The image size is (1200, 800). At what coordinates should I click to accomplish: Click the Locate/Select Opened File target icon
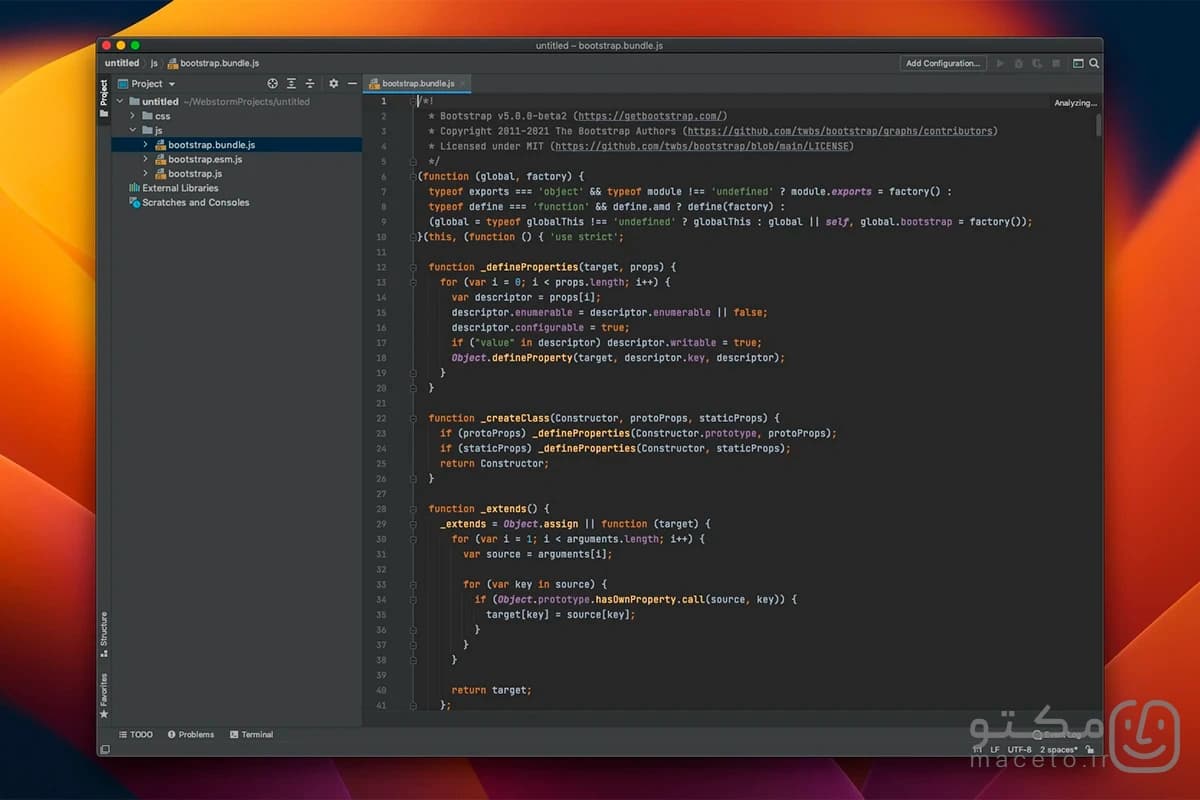272,84
